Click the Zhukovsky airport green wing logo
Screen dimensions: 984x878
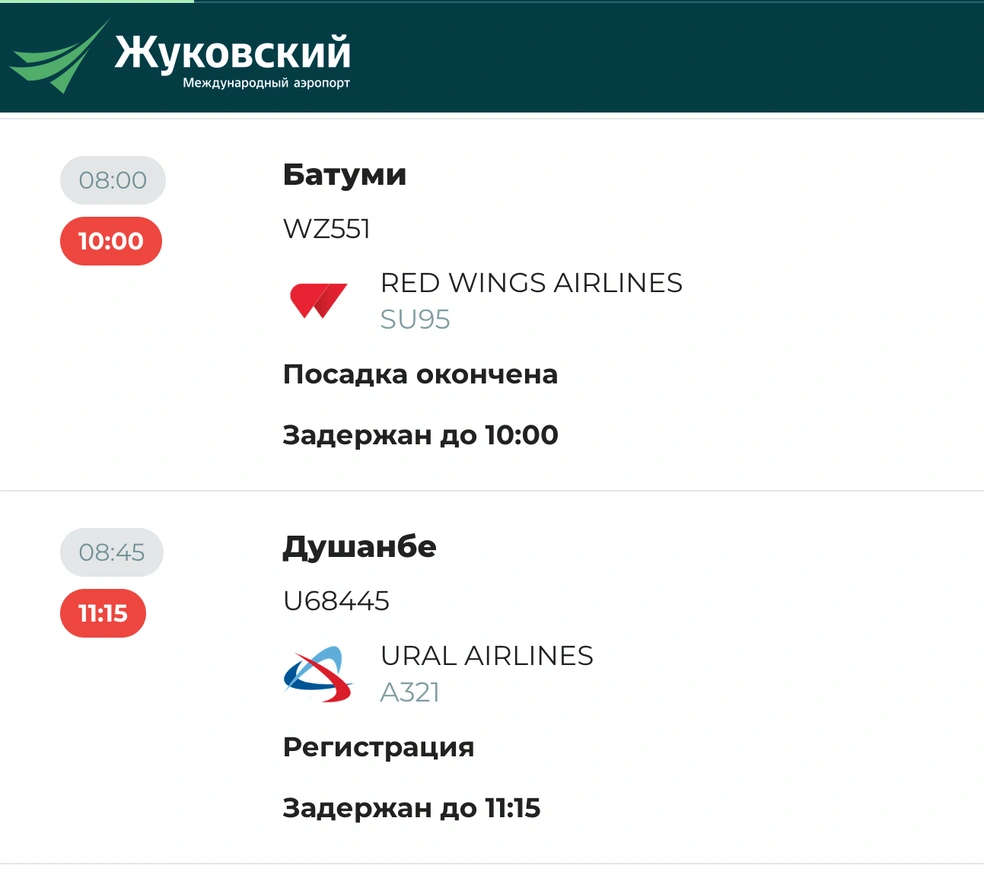pos(59,56)
